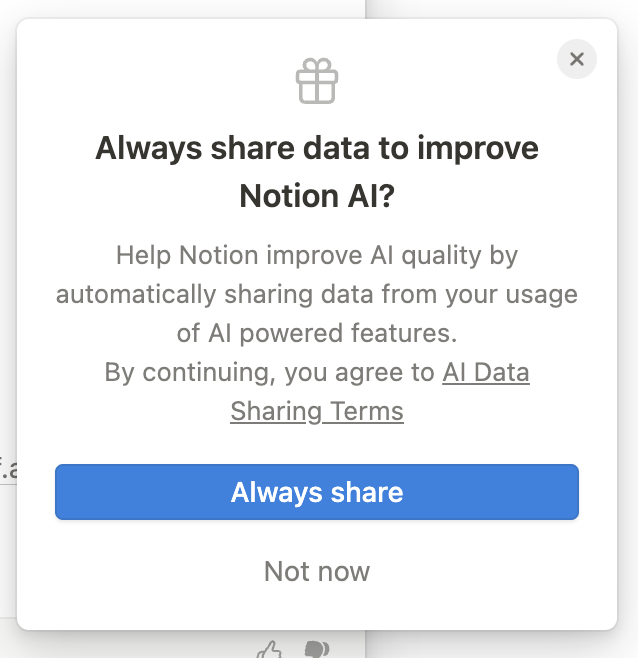Click the 'of AI powered features' line
This screenshot has width=638, height=658.
coord(317,333)
